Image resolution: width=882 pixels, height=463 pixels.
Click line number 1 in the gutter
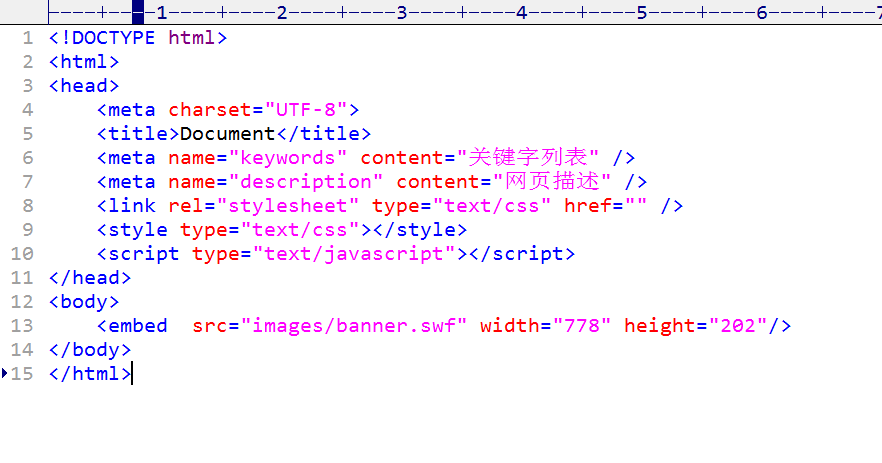28,38
